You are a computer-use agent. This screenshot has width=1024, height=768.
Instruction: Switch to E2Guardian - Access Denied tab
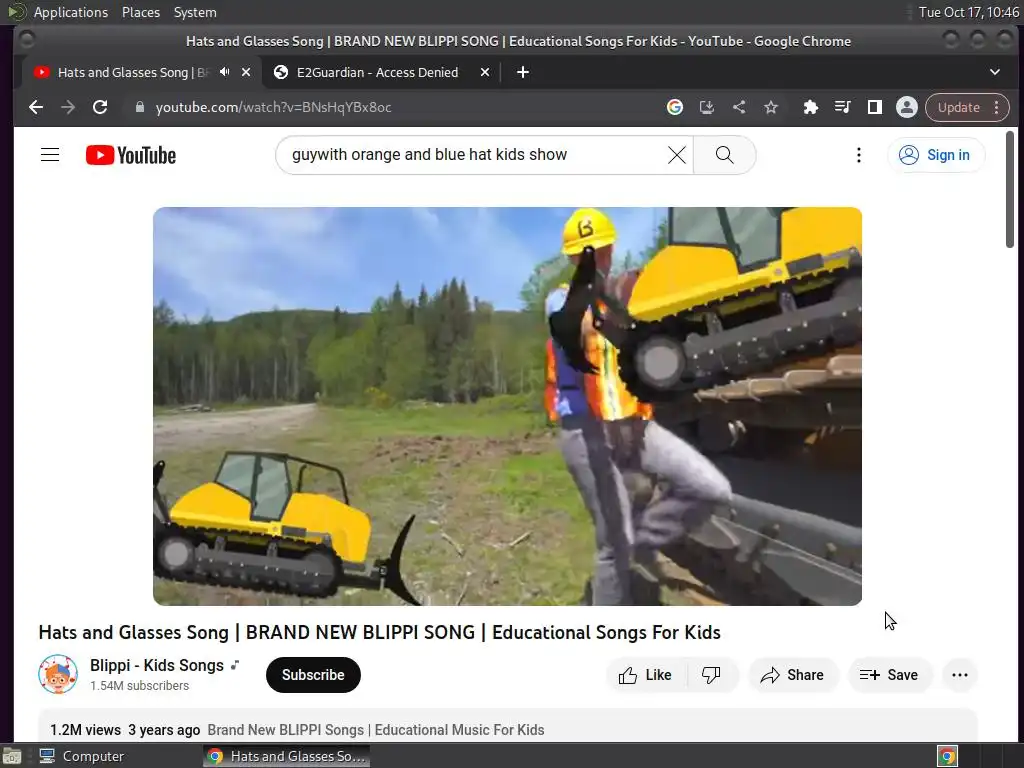[377, 72]
